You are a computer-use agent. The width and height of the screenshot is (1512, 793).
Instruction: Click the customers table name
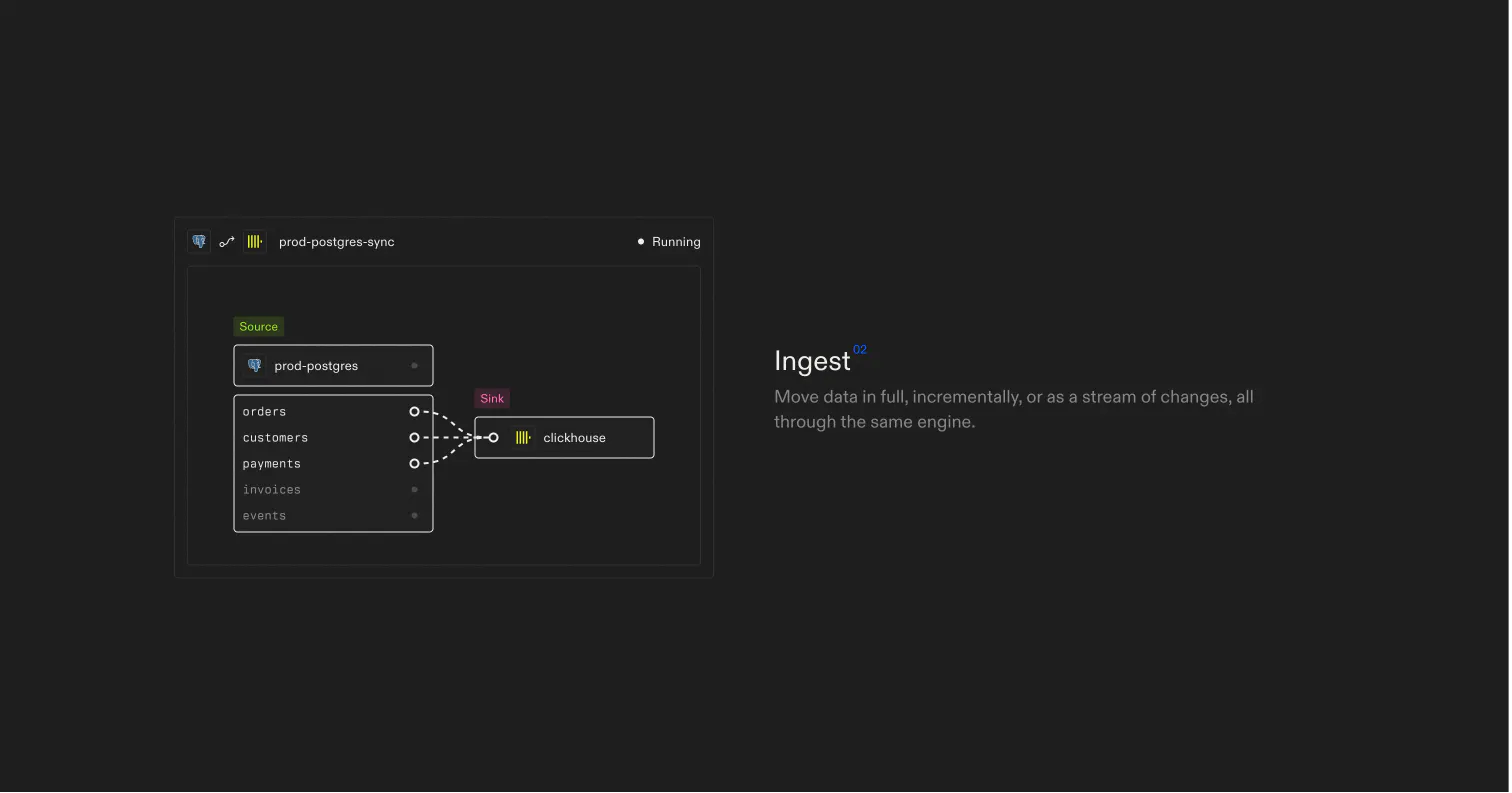coord(275,438)
